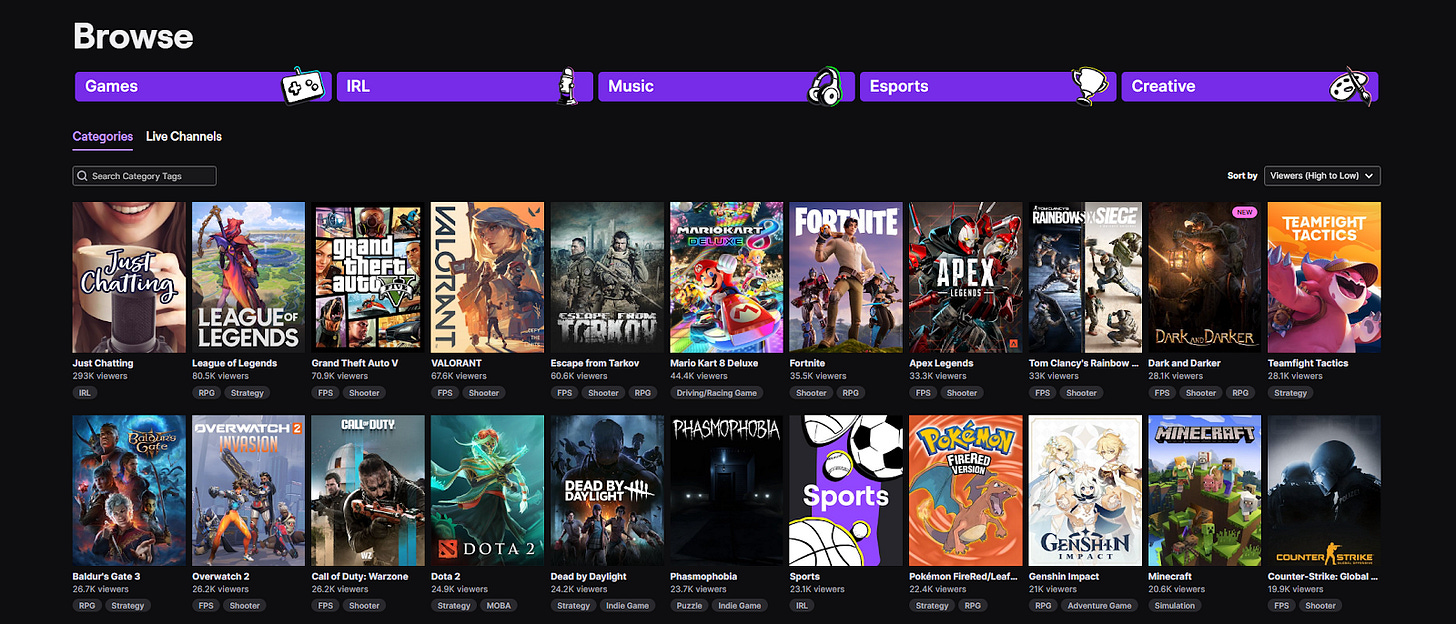Open the Minecraft cover art

(x=1205, y=490)
